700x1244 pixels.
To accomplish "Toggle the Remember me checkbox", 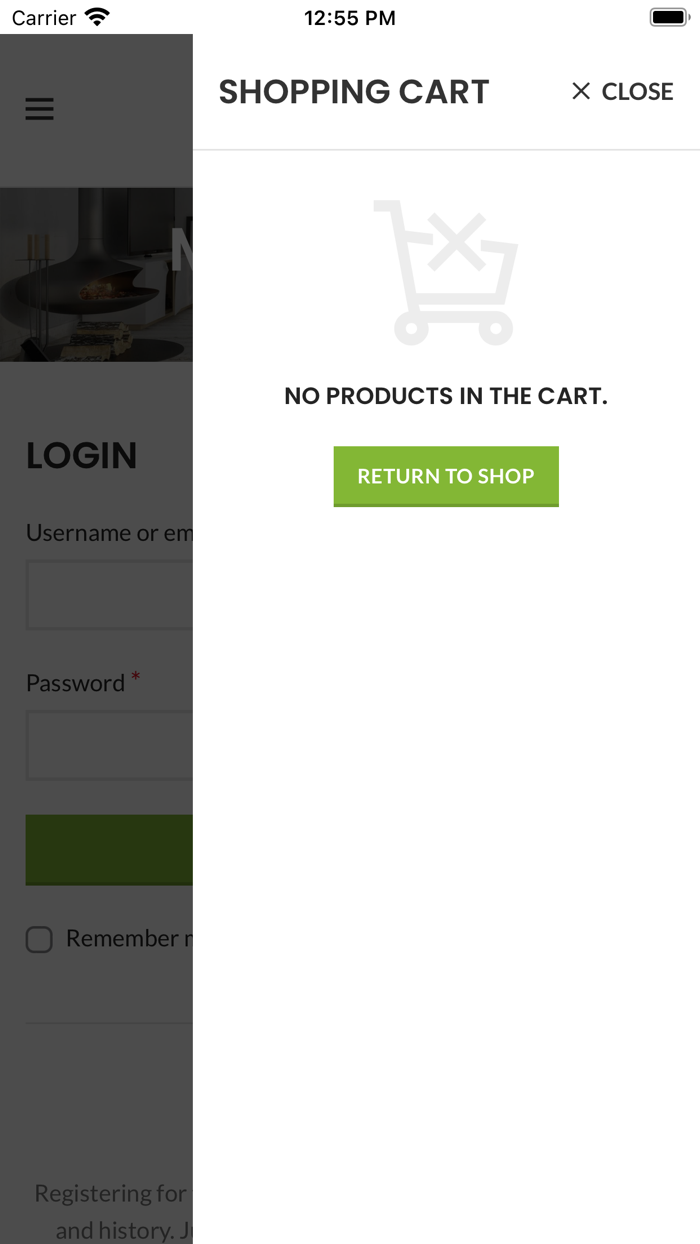I will (39, 939).
